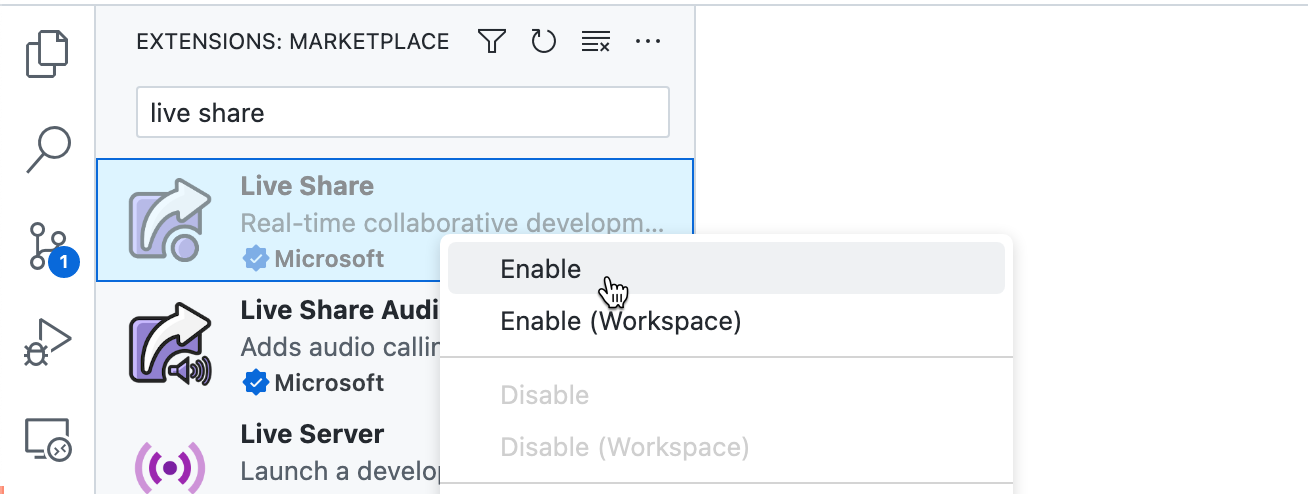
Task: Refresh the extensions marketplace list
Action: [x=543, y=41]
